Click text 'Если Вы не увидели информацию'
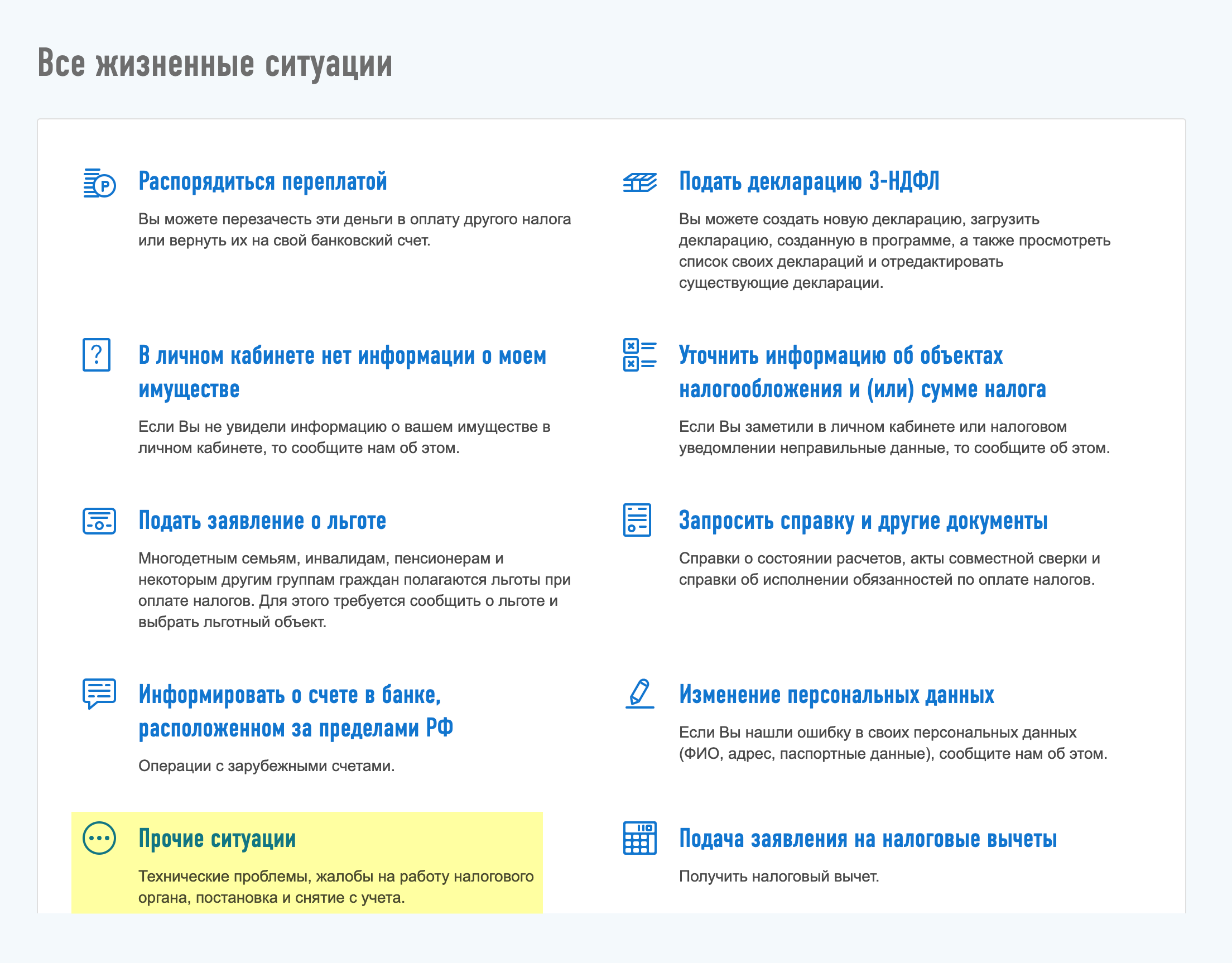 point(262,426)
